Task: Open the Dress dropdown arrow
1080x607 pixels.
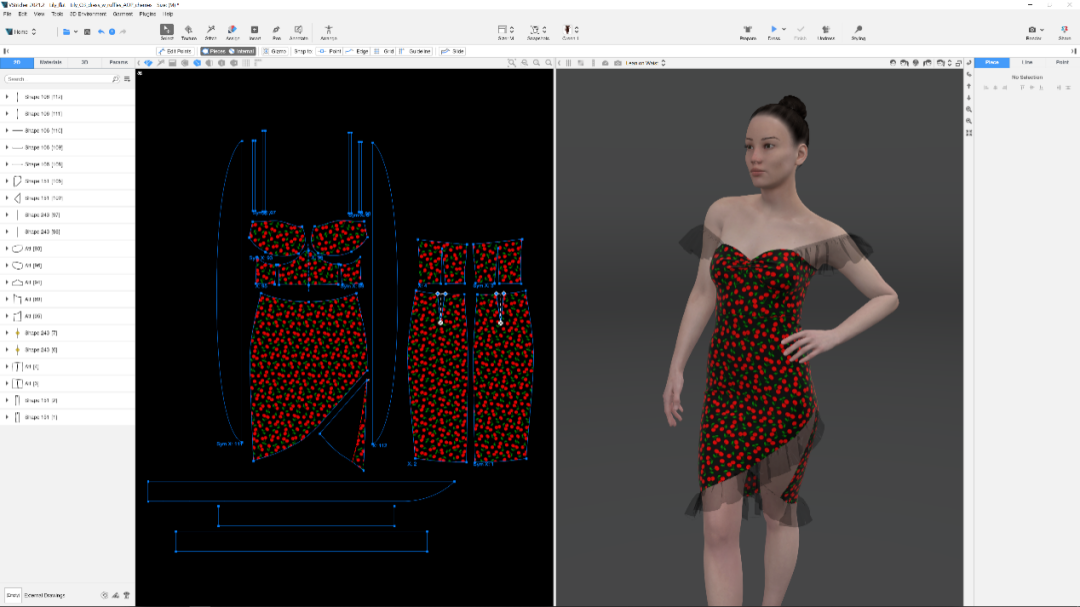Action: tap(784, 30)
